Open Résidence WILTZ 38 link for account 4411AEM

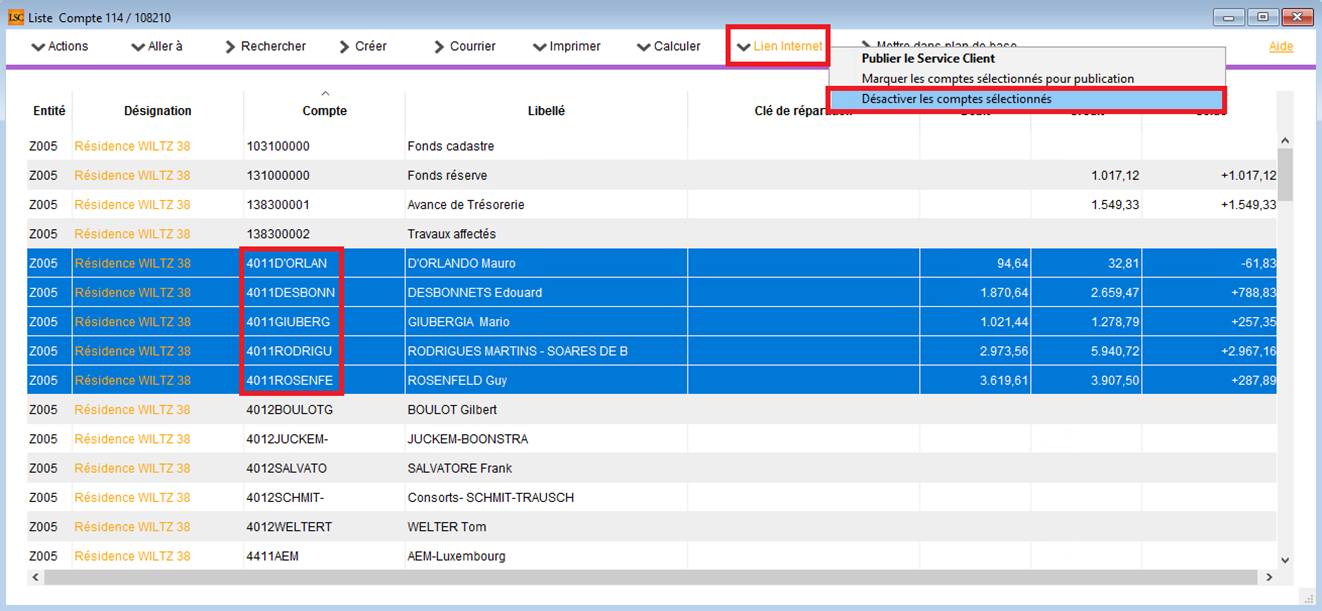132,556
